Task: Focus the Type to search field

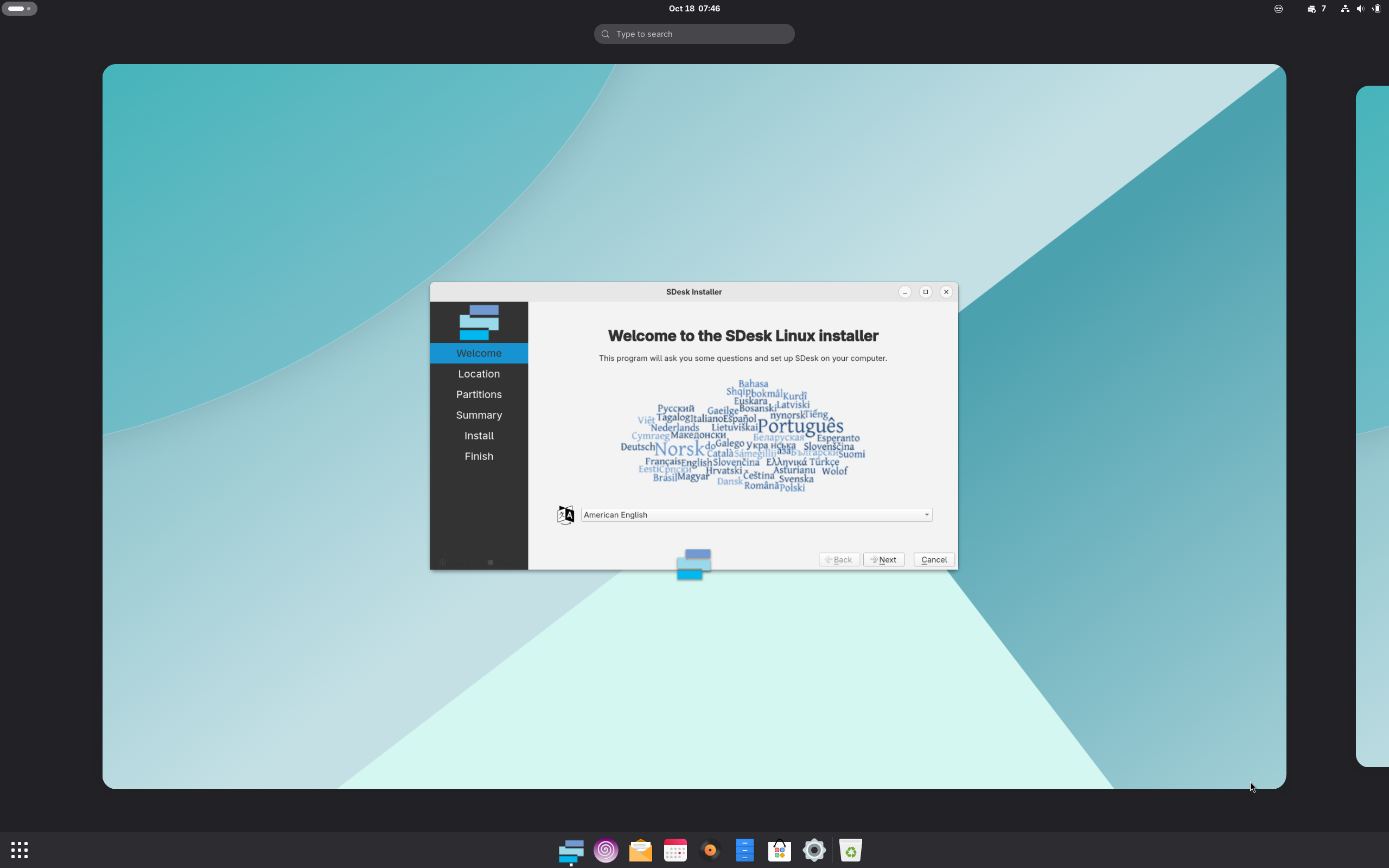Action: click(694, 34)
